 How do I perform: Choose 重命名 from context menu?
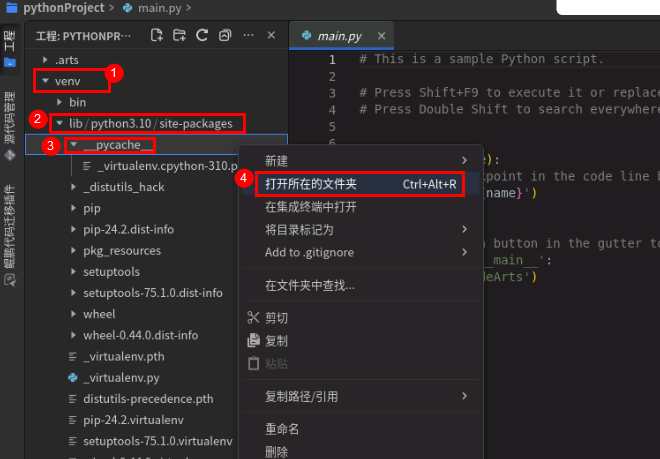coord(361,429)
